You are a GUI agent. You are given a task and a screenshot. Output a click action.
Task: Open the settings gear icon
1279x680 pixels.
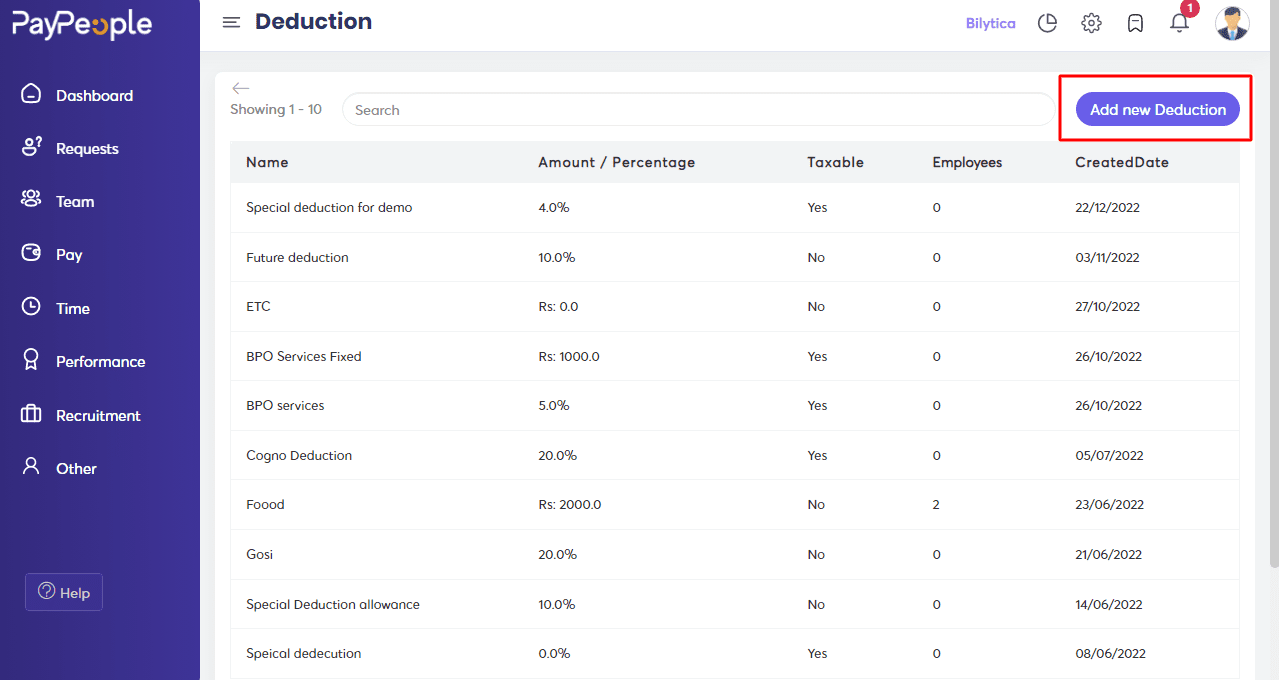pos(1091,23)
